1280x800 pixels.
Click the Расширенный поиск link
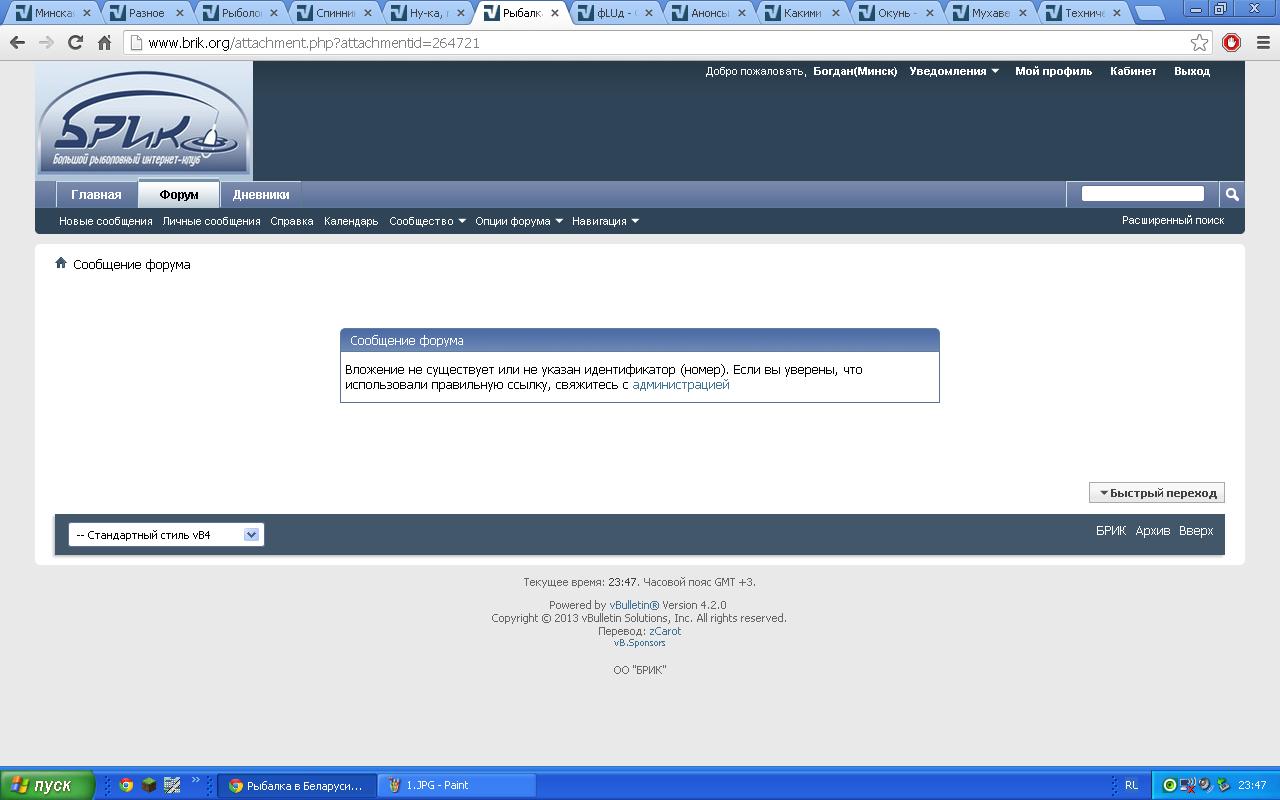click(x=1172, y=220)
